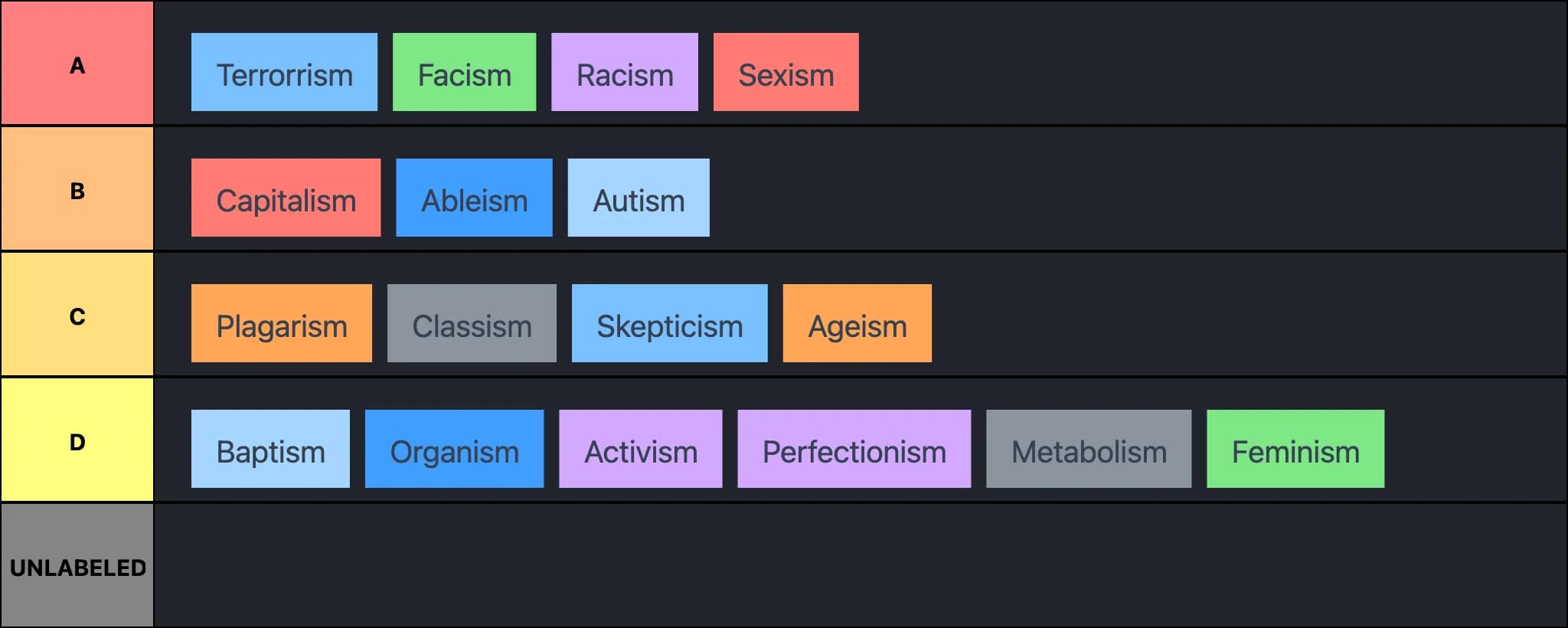Screen dimensions: 1568x628
Task: Select the purple Activism tile
Action: click(x=640, y=450)
